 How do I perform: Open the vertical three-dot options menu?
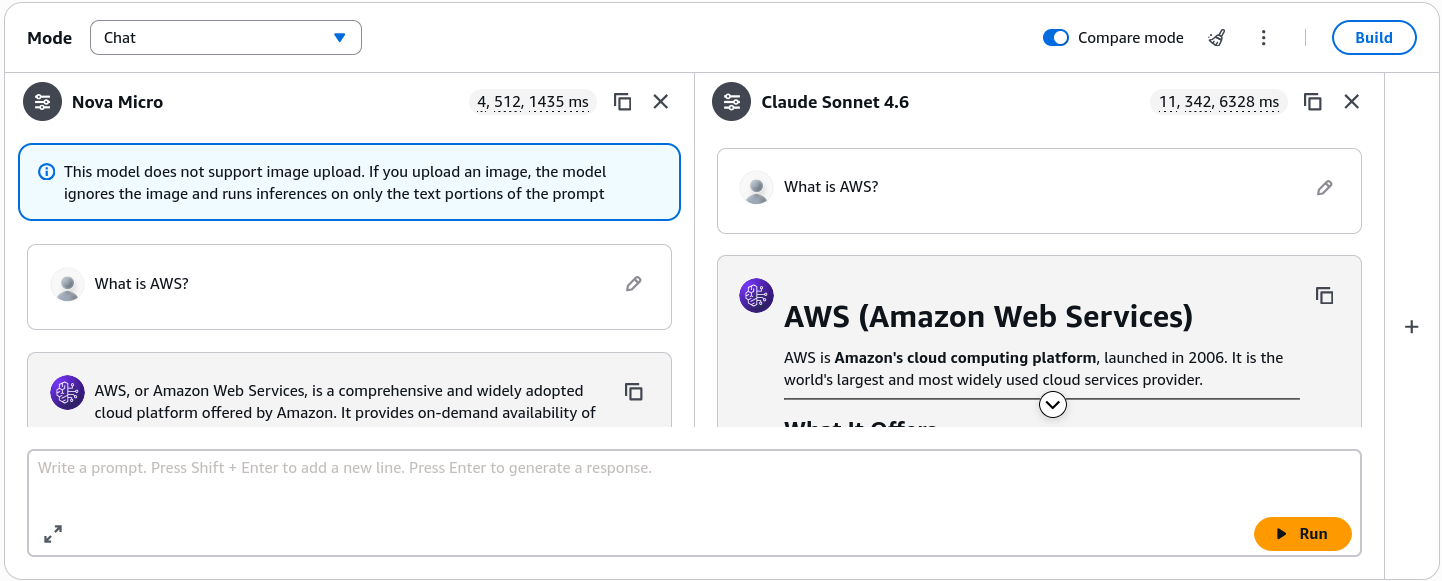coord(1264,38)
